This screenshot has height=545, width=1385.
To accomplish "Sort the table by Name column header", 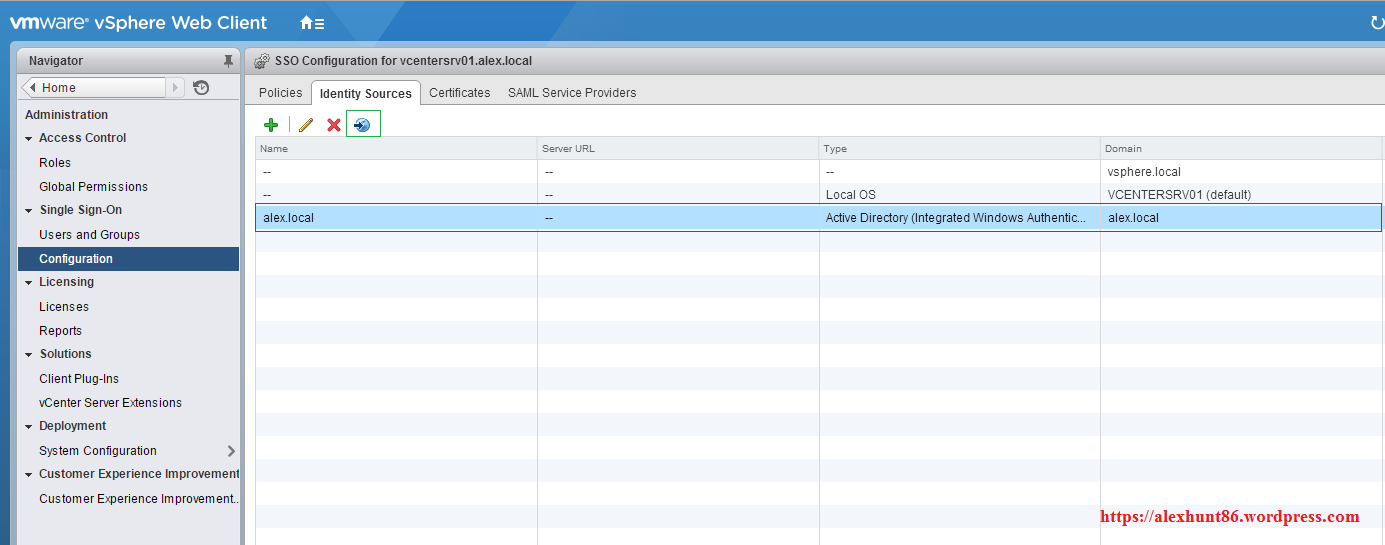I will (x=395, y=149).
